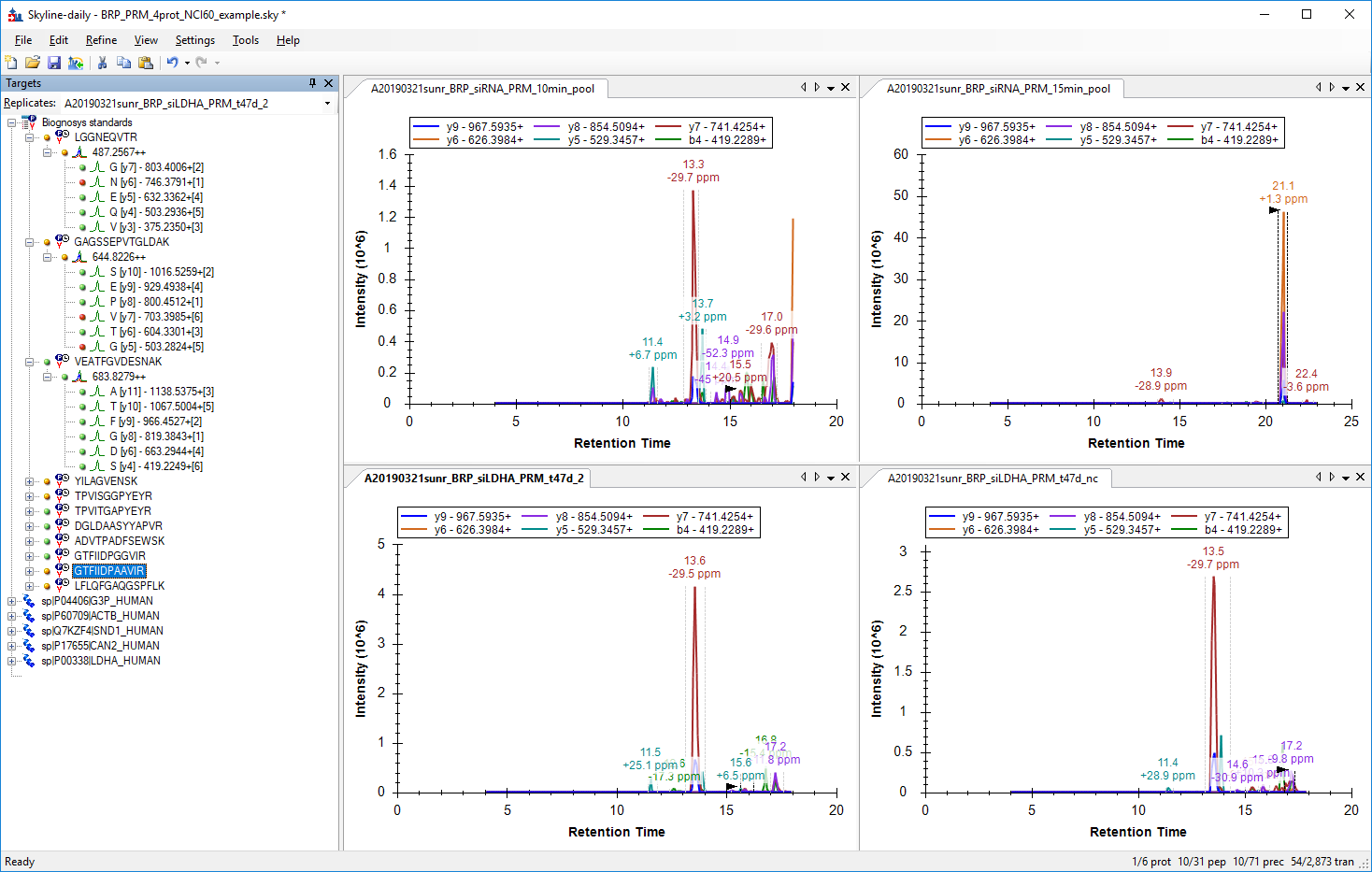
Task: Pin the Targets panel with pushpin
Action: (x=313, y=83)
